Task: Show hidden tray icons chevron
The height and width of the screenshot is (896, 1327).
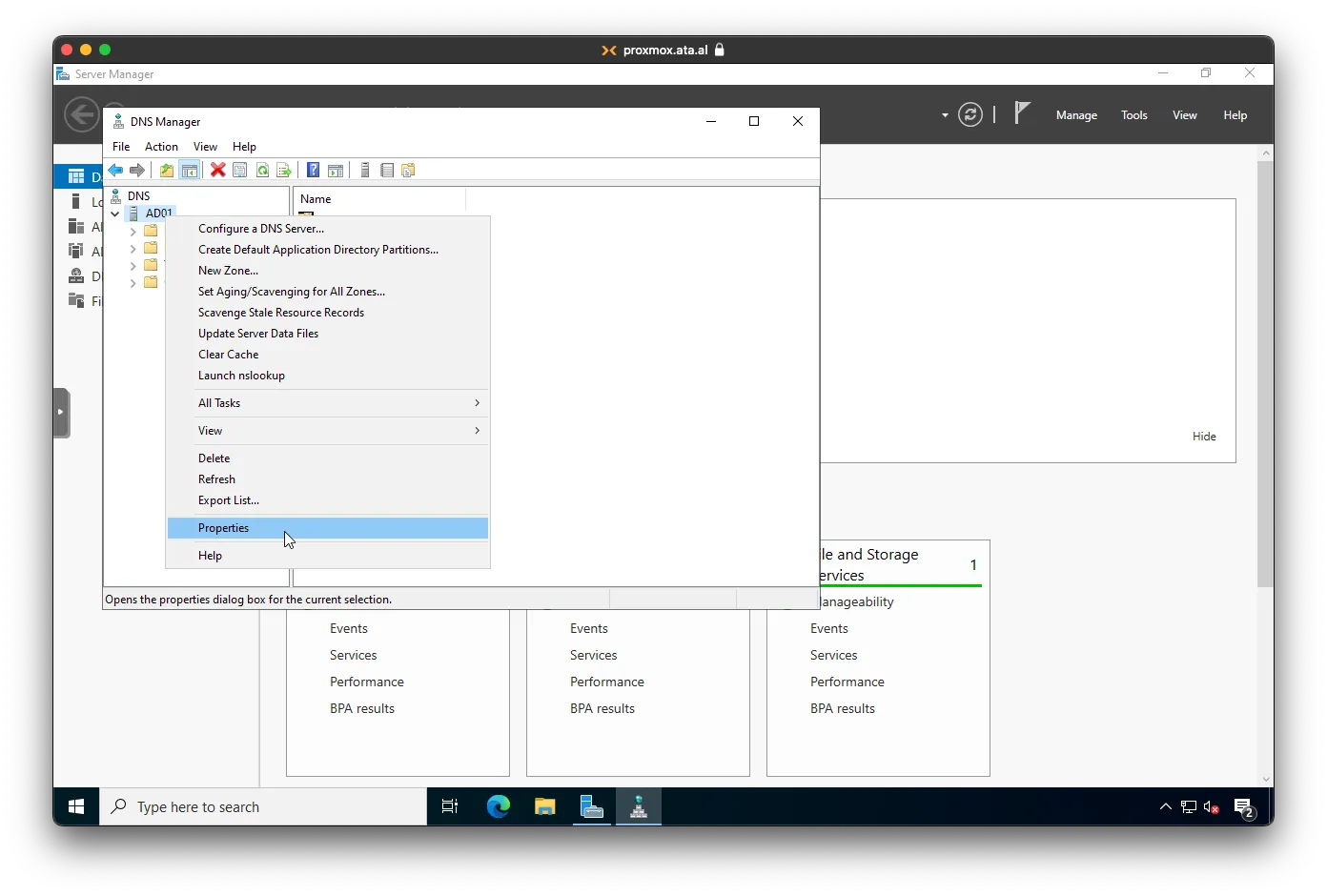Action: 1165,807
